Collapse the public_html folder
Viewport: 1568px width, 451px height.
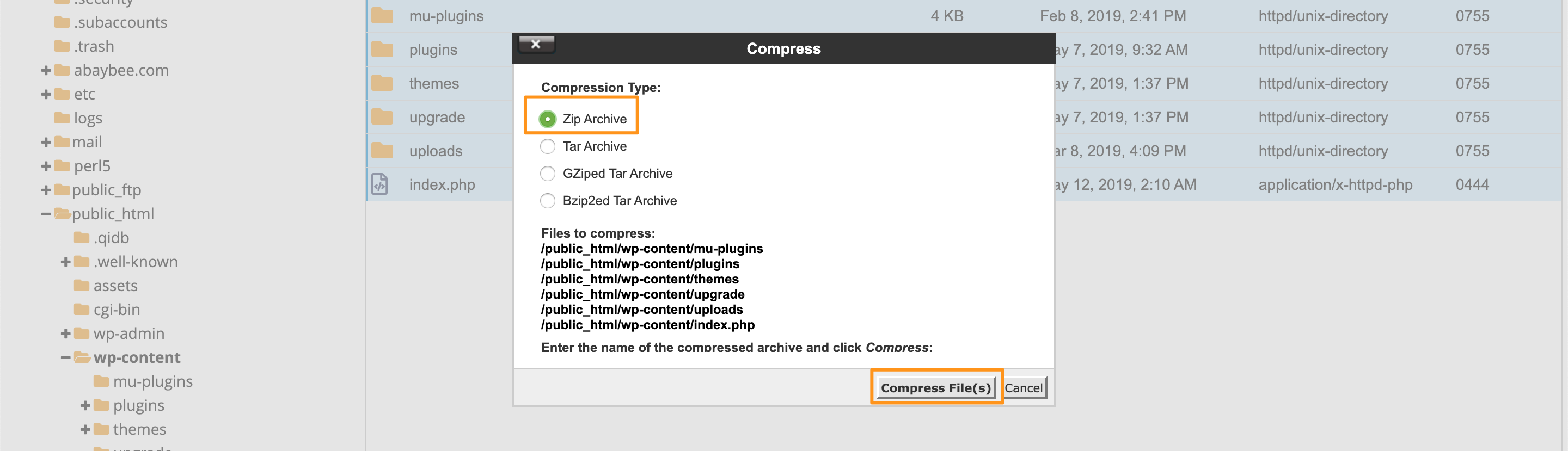pyautogui.click(x=46, y=214)
